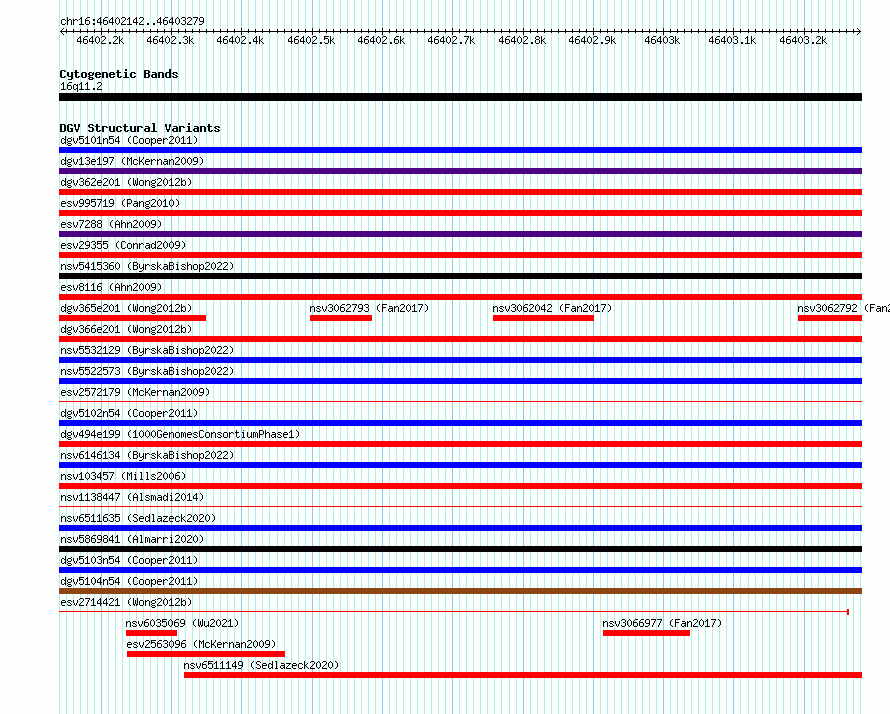Click nsv5415360 (ByrskaBishop2022) label
Viewport: 890px width, 714px height.
[147, 266]
